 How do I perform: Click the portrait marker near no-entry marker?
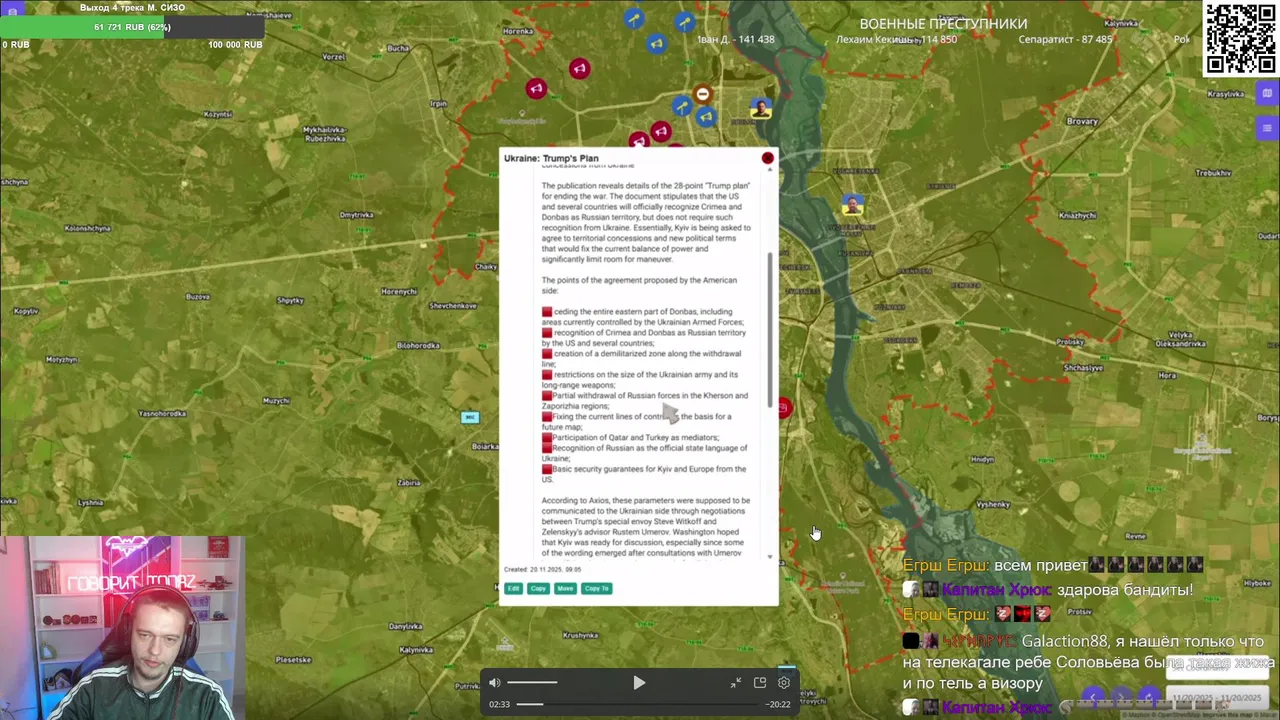(761, 108)
